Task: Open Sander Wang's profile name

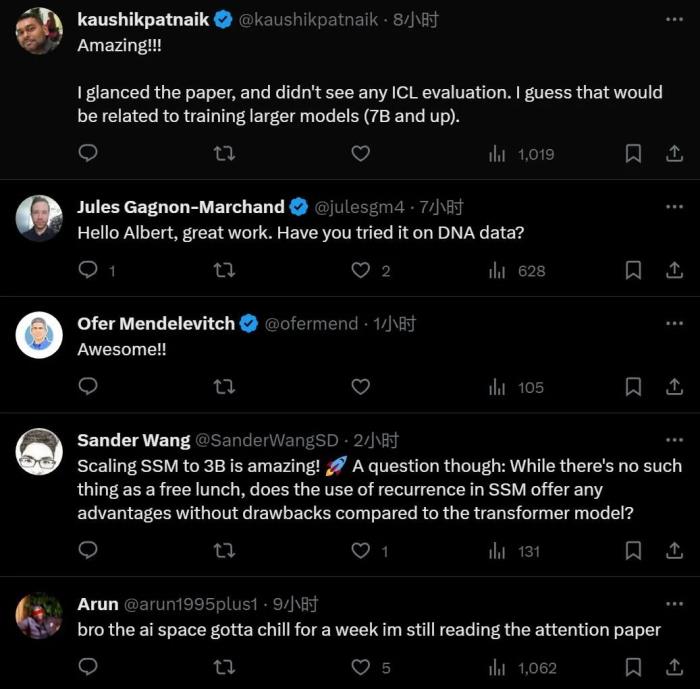Action: click(x=133, y=440)
